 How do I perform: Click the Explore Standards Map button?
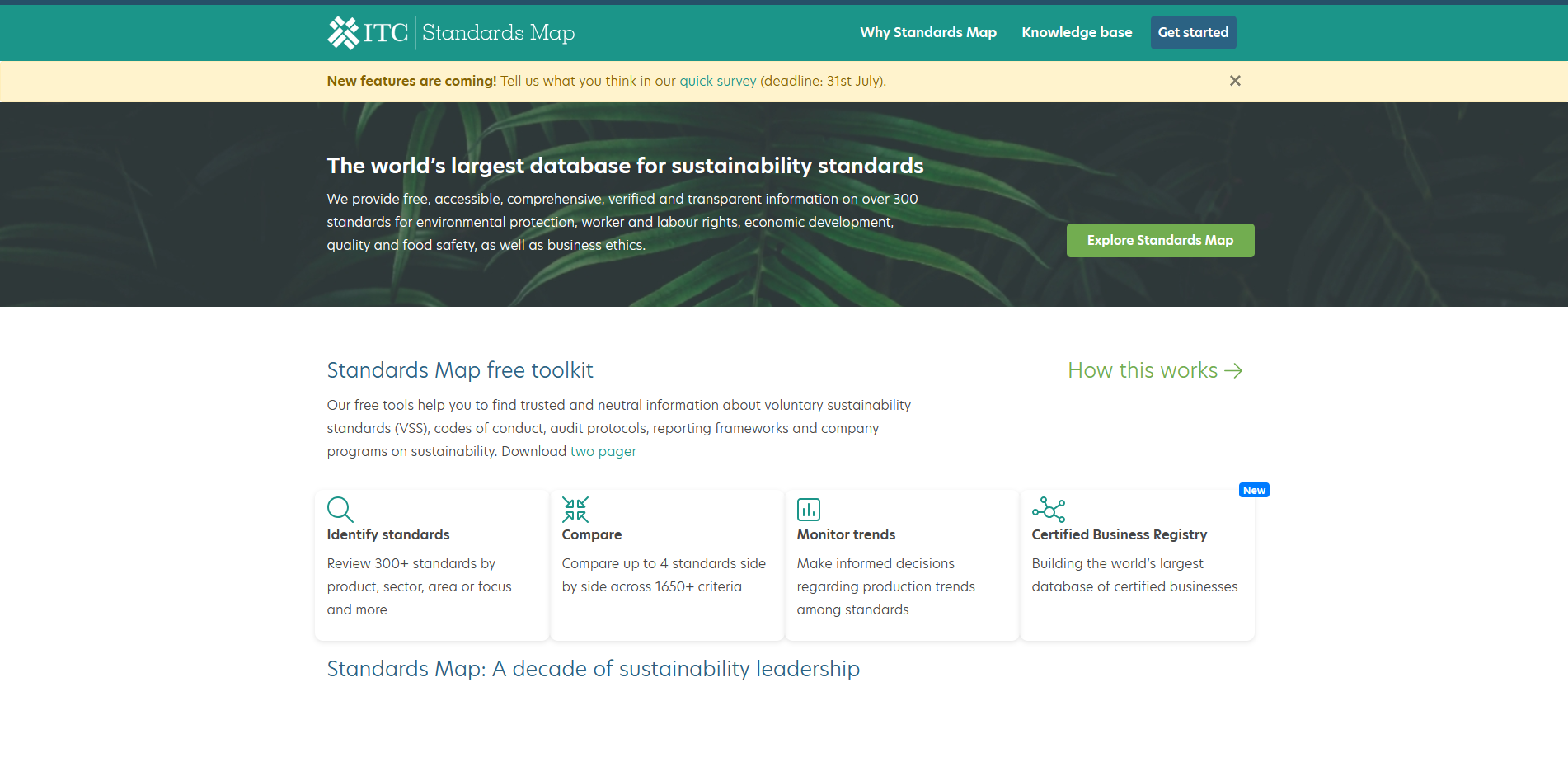[1160, 240]
